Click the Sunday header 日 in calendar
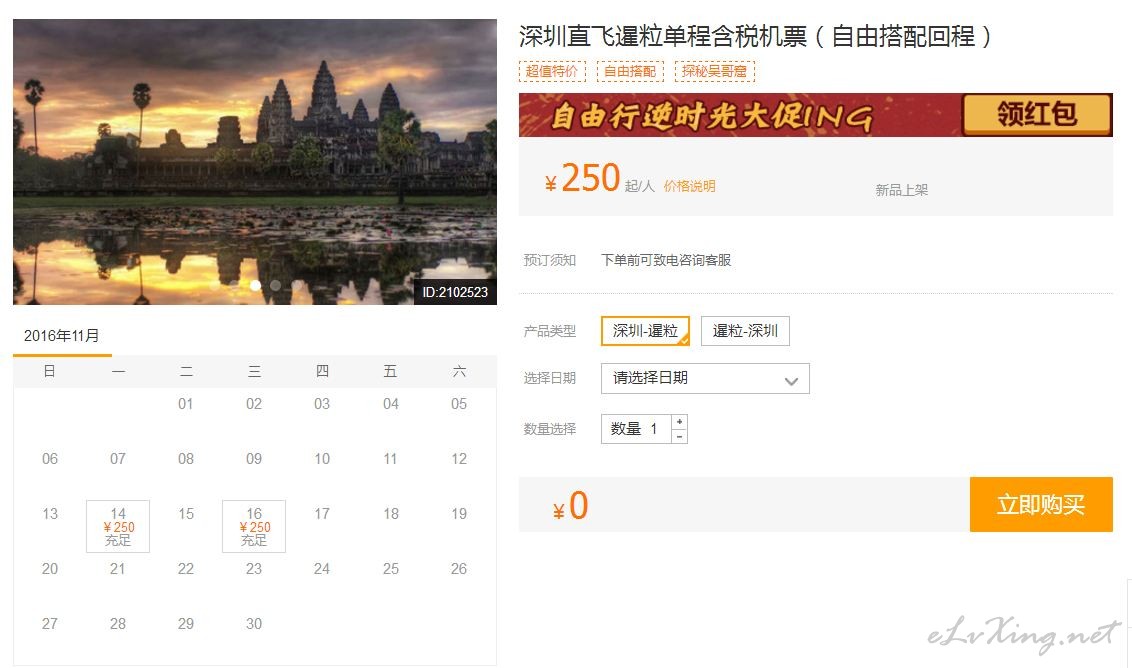1132x668 pixels. point(49,371)
